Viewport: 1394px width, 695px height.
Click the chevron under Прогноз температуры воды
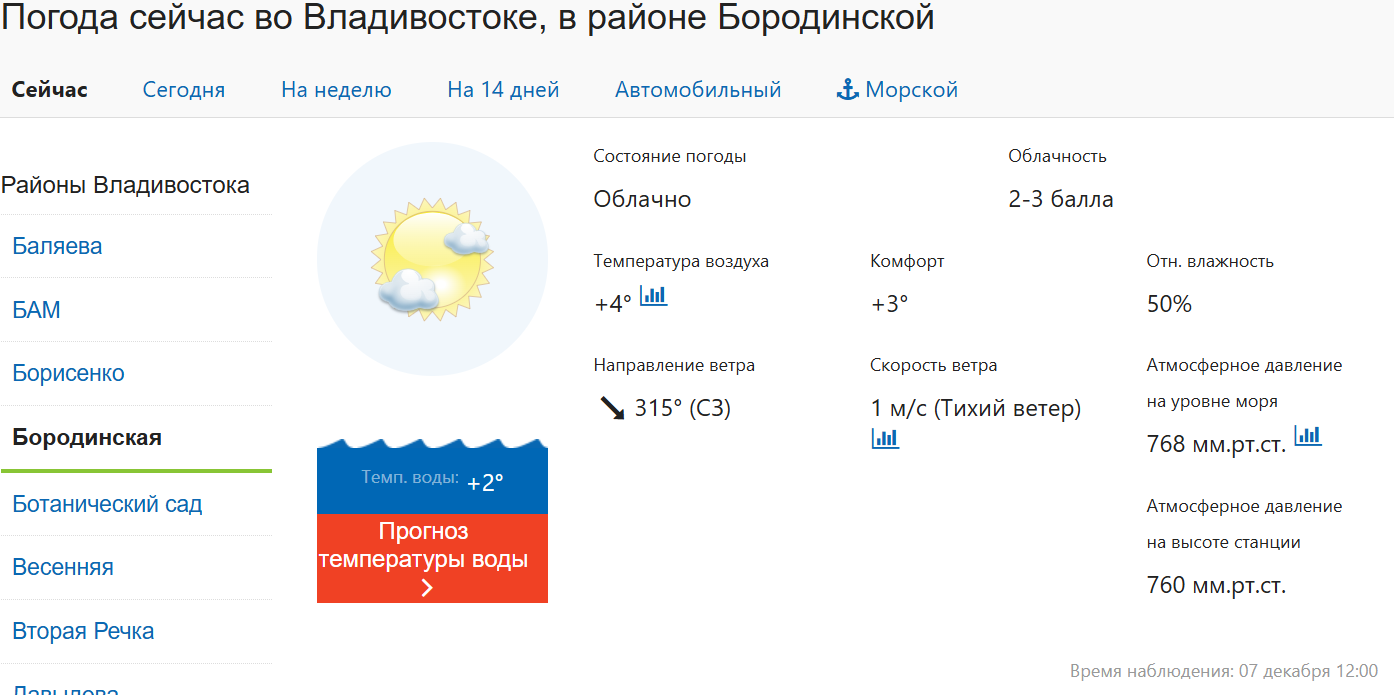428,588
